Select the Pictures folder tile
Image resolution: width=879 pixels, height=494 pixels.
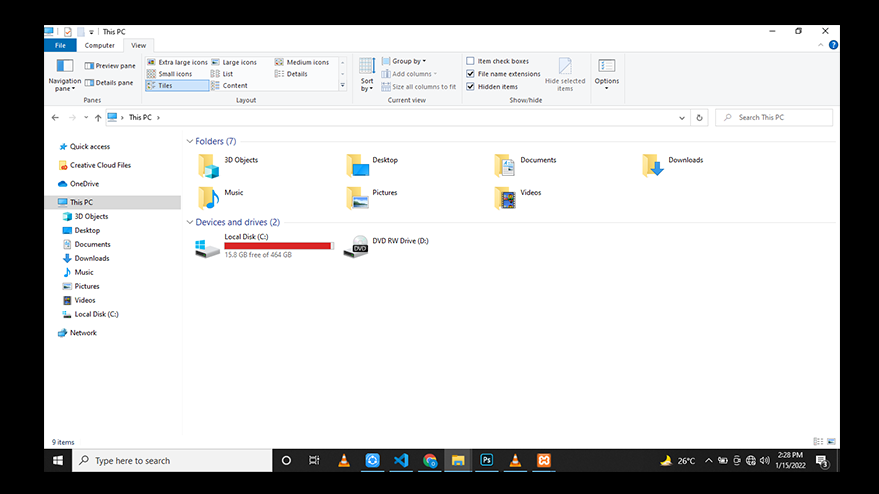point(372,198)
